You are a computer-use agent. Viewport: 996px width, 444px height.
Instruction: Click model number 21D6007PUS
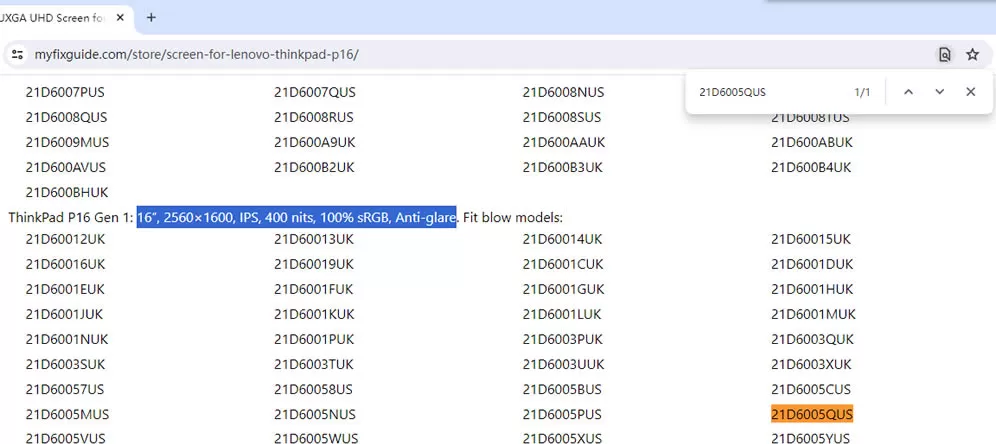[x=65, y=93]
